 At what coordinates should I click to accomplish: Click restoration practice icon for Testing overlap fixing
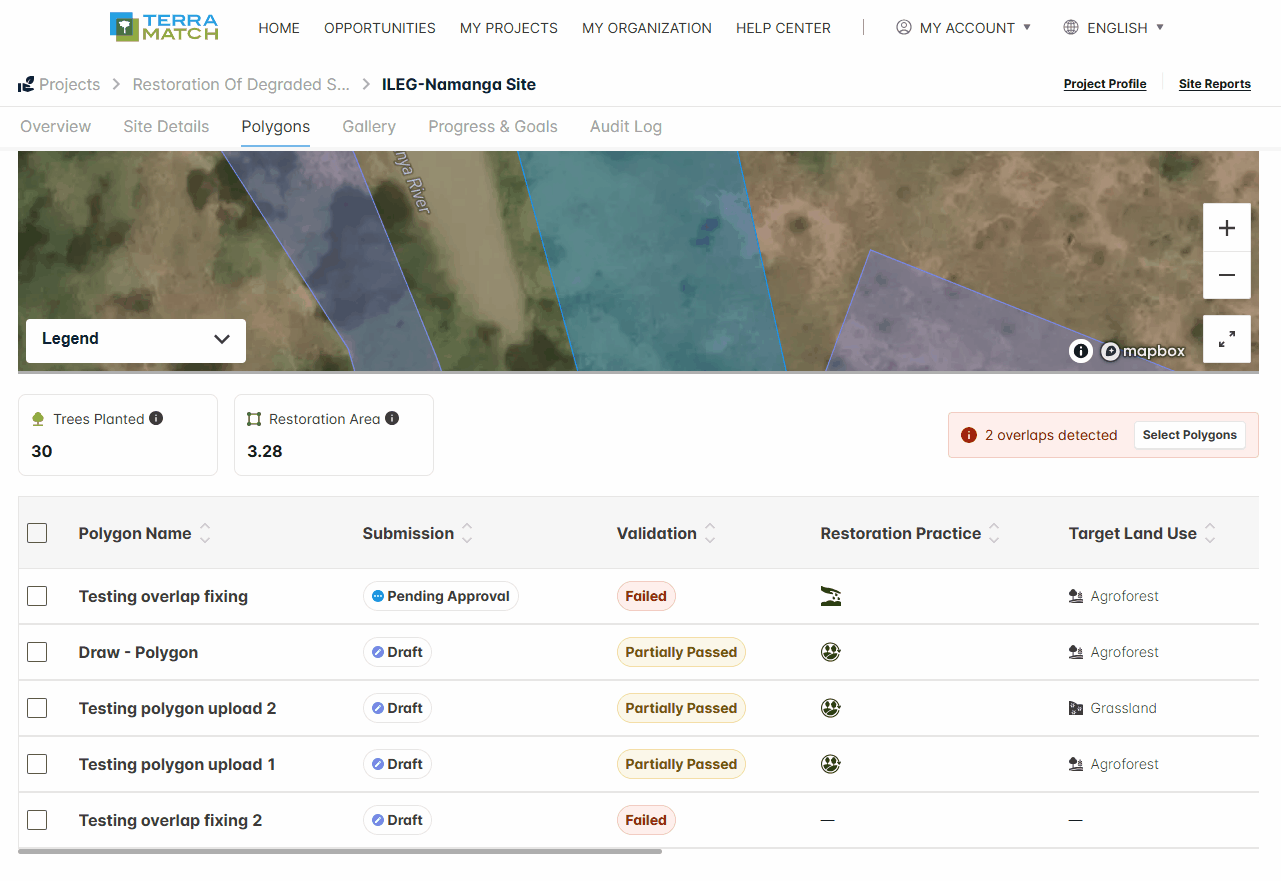(830, 596)
